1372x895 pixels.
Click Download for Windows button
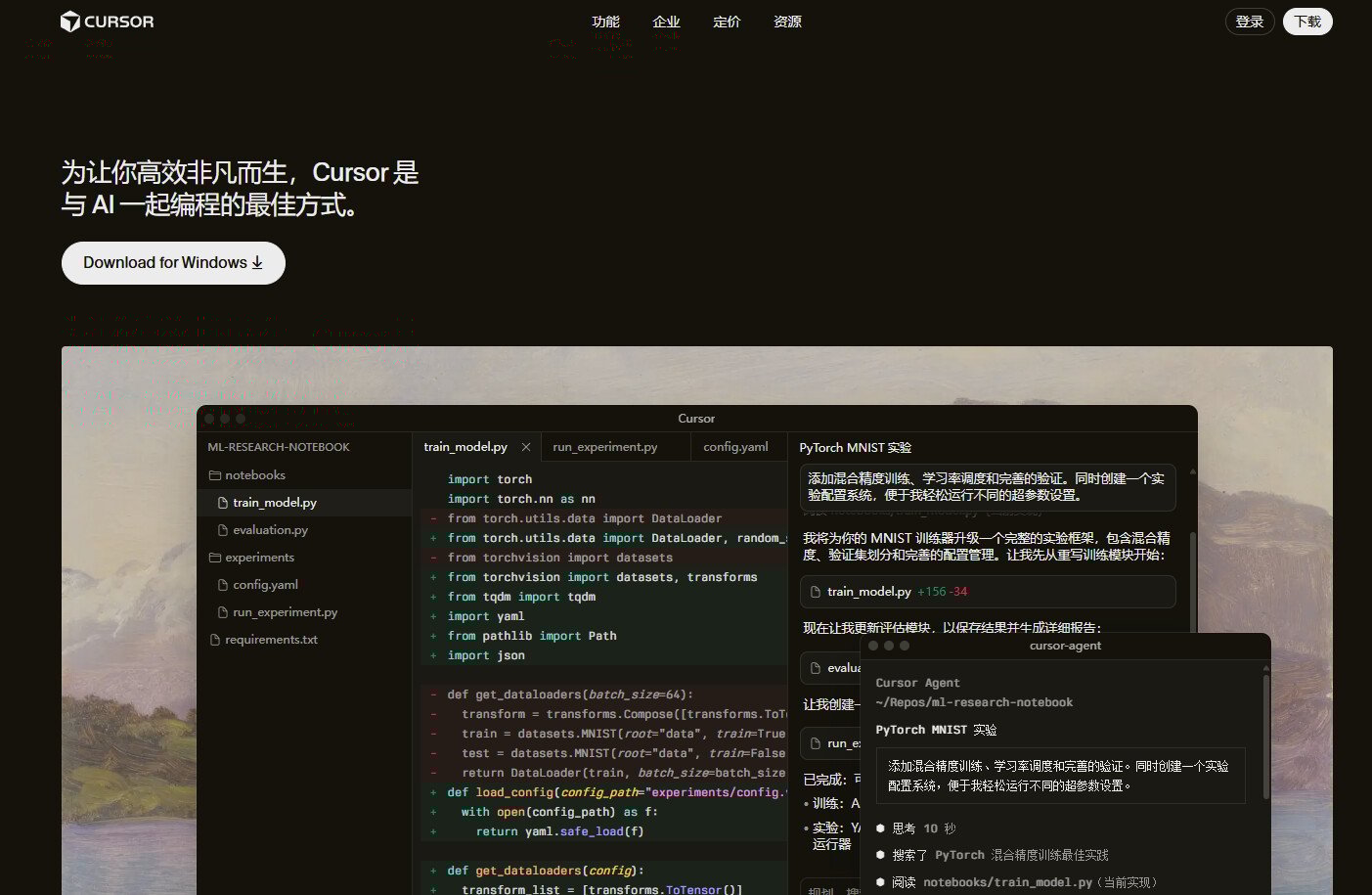tap(173, 263)
